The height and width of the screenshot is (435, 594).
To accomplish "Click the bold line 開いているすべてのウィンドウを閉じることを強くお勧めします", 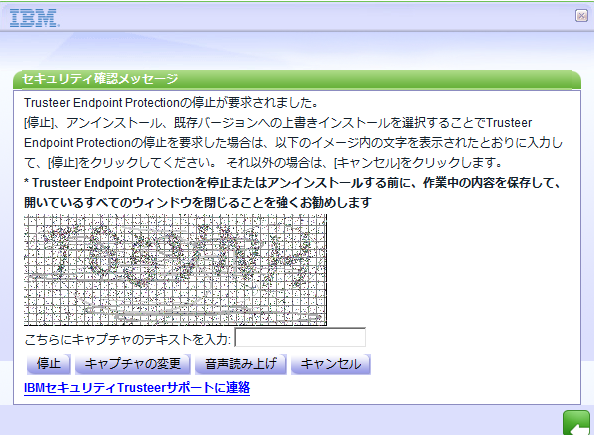I will point(197,203).
